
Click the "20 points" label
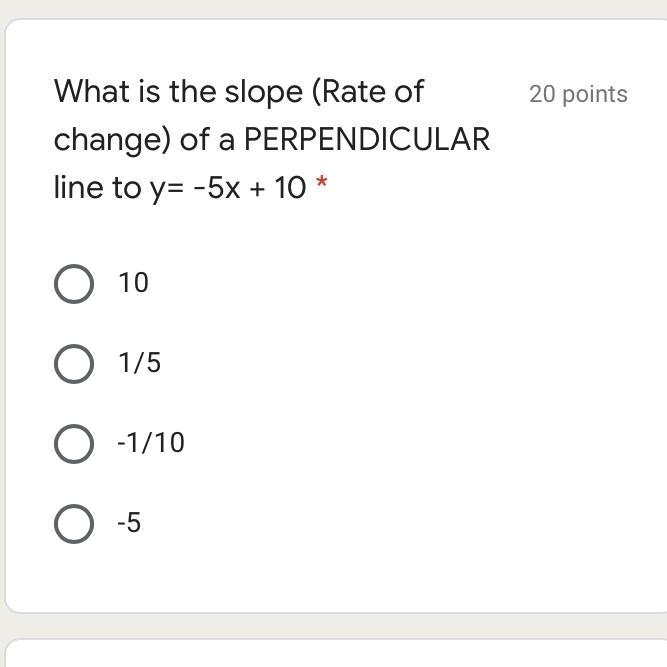tap(578, 94)
